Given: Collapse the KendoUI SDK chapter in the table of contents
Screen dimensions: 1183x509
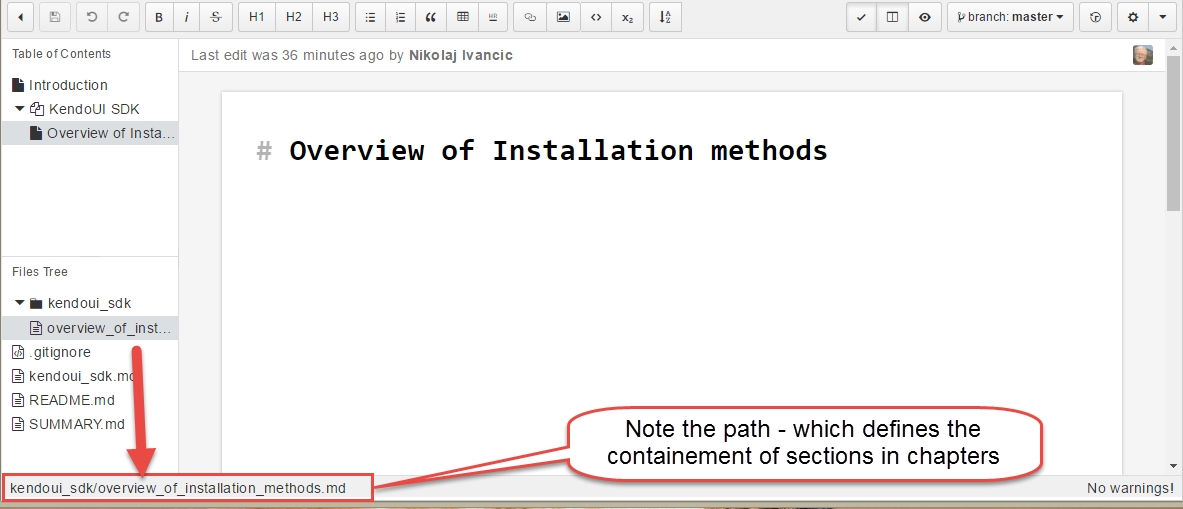Looking at the screenshot, I should pos(19,109).
